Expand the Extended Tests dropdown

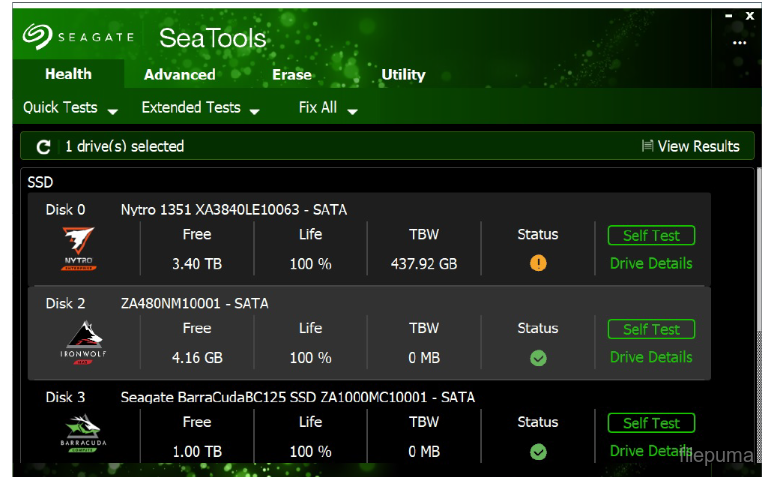[200, 108]
